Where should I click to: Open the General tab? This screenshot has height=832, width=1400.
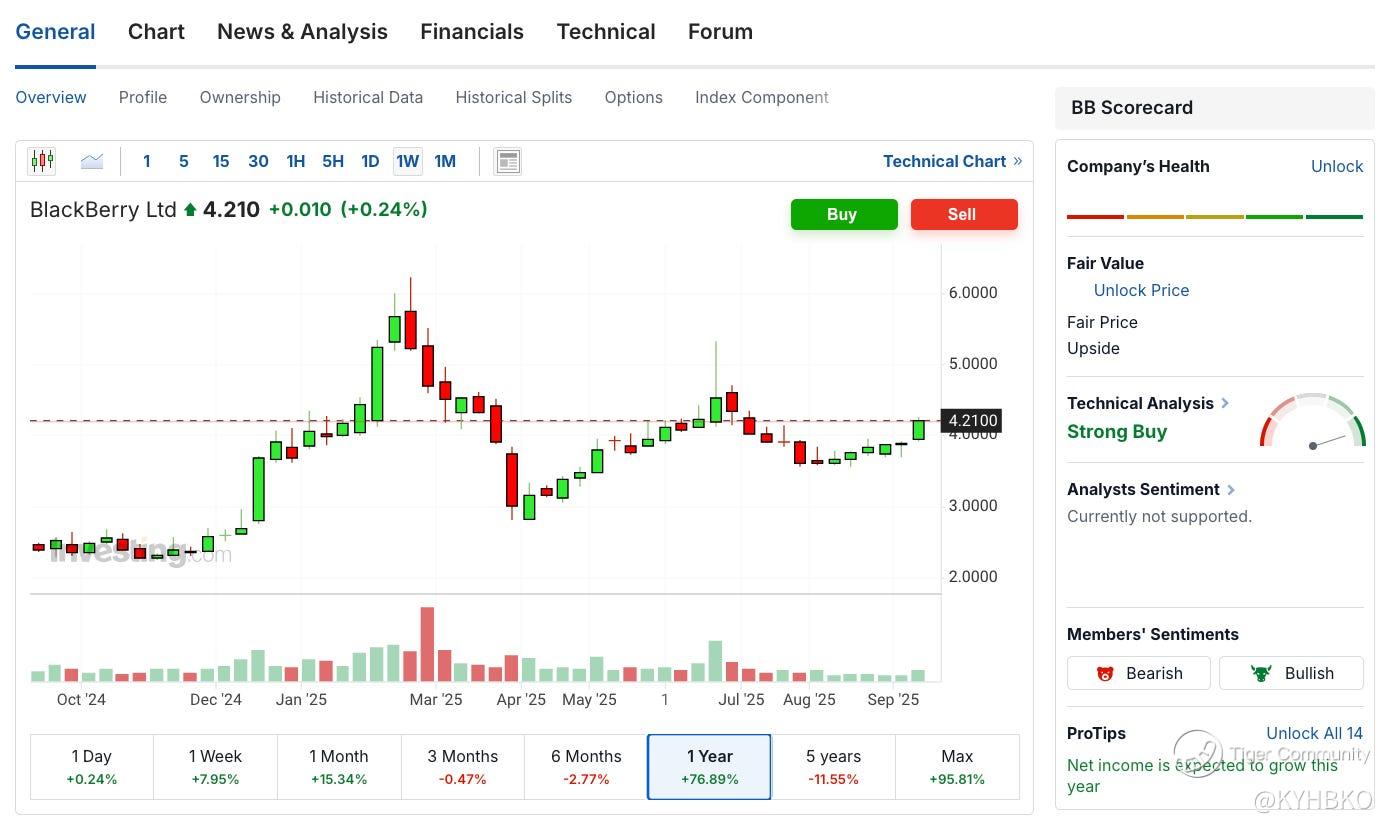(56, 32)
